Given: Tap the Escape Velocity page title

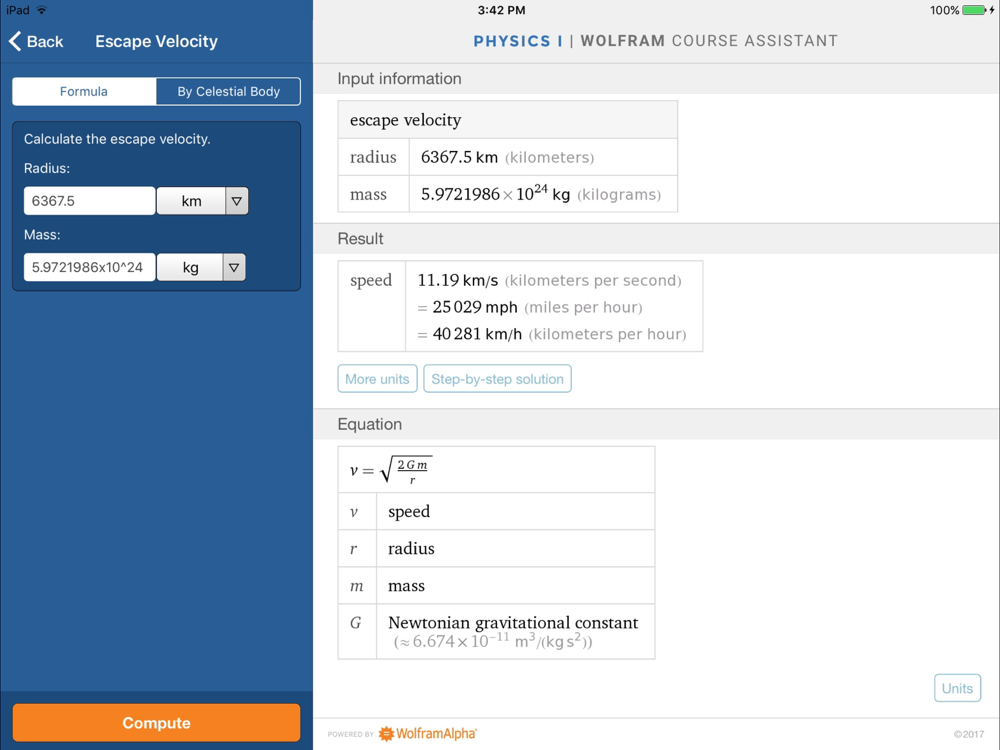Looking at the screenshot, I should (156, 41).
